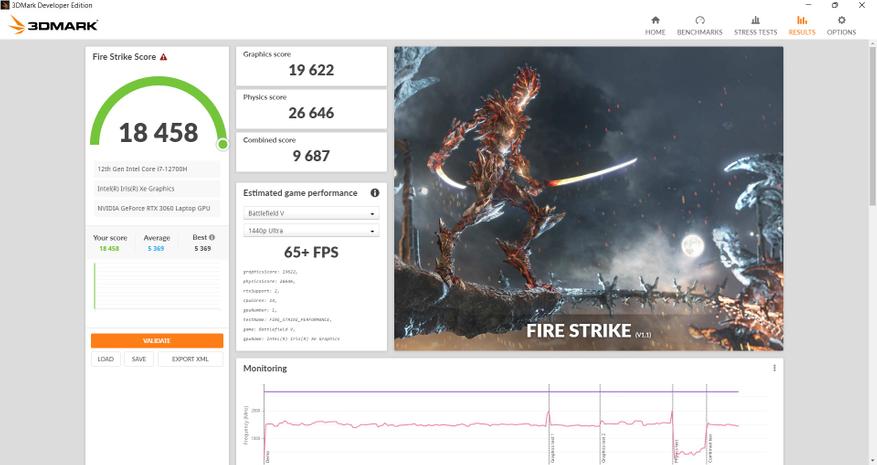Click the Average score 5 369 in blue
This screenshot has height=465, width=877.
pyautogui.click(x=156, y=248)
